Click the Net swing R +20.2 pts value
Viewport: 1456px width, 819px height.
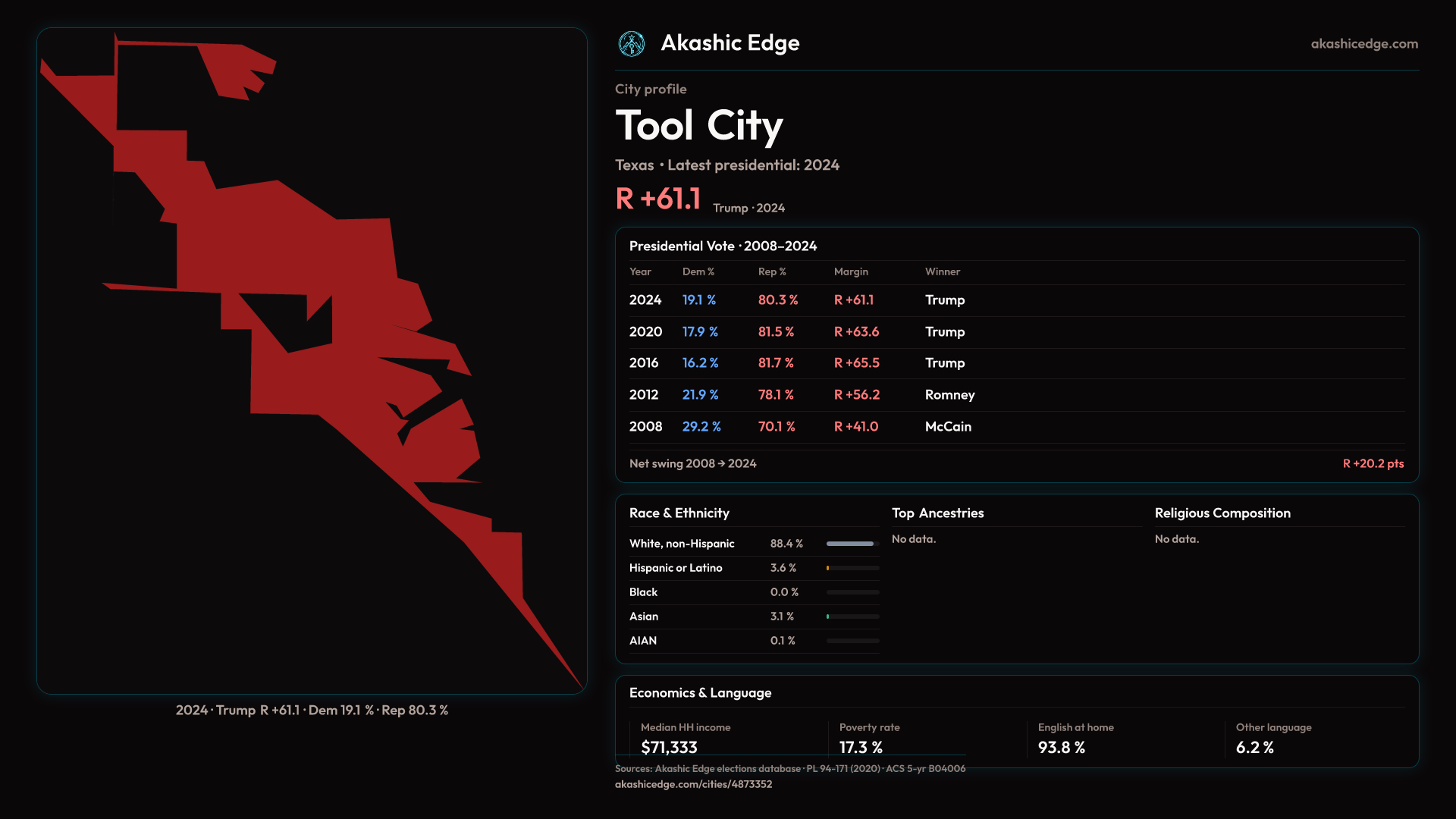point(1373,463)
